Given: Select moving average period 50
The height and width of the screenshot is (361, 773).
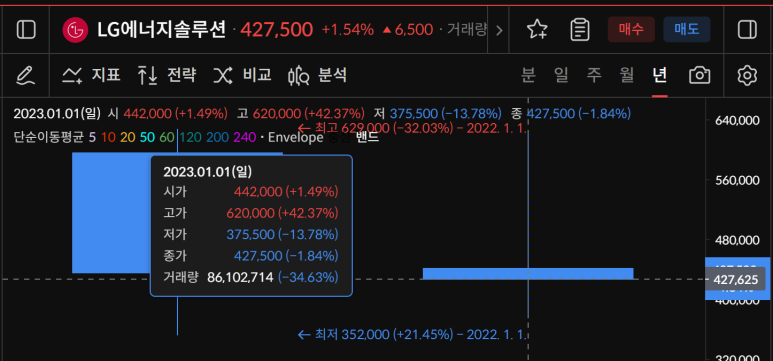Looking at the screenshot, I should pos(147,137).
